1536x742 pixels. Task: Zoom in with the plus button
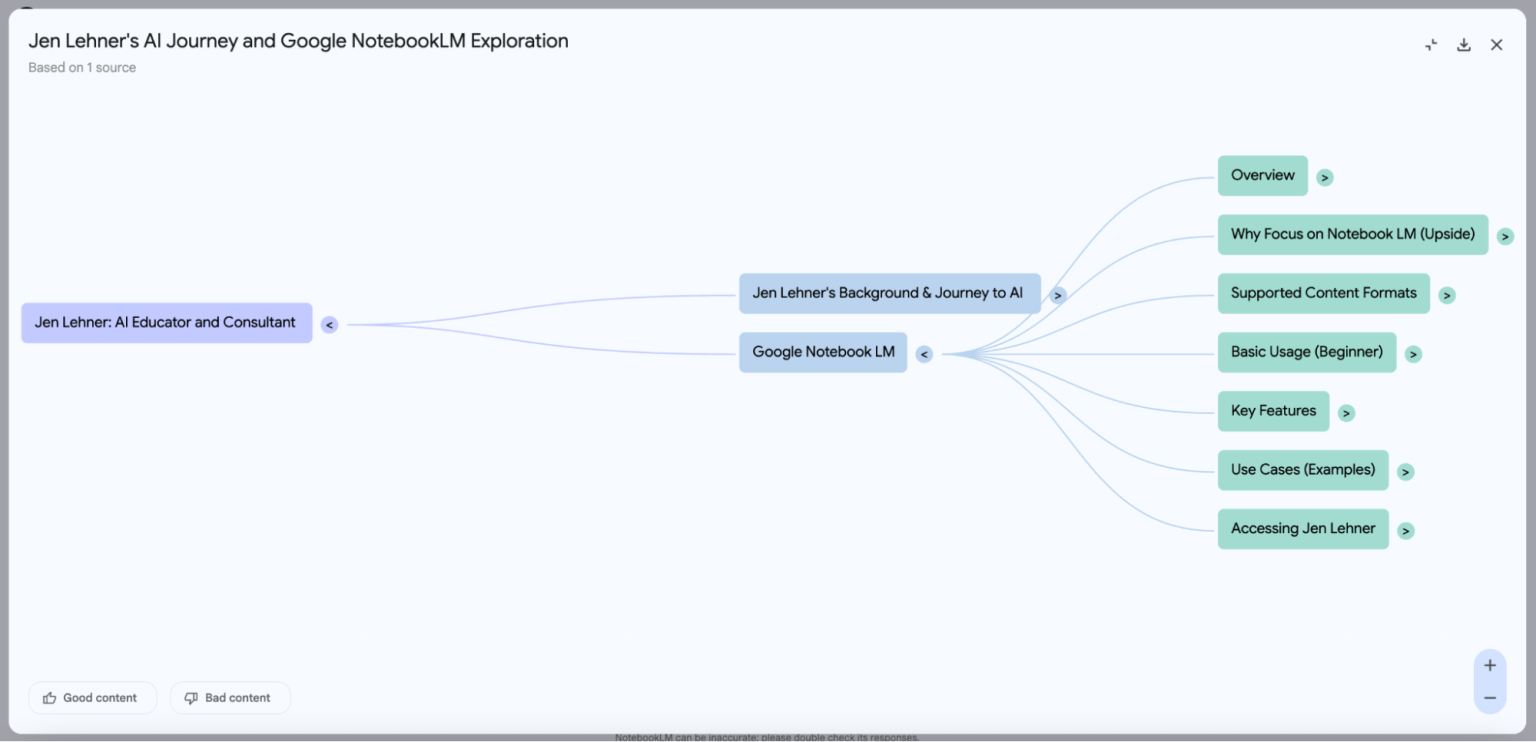(1490, 666)
